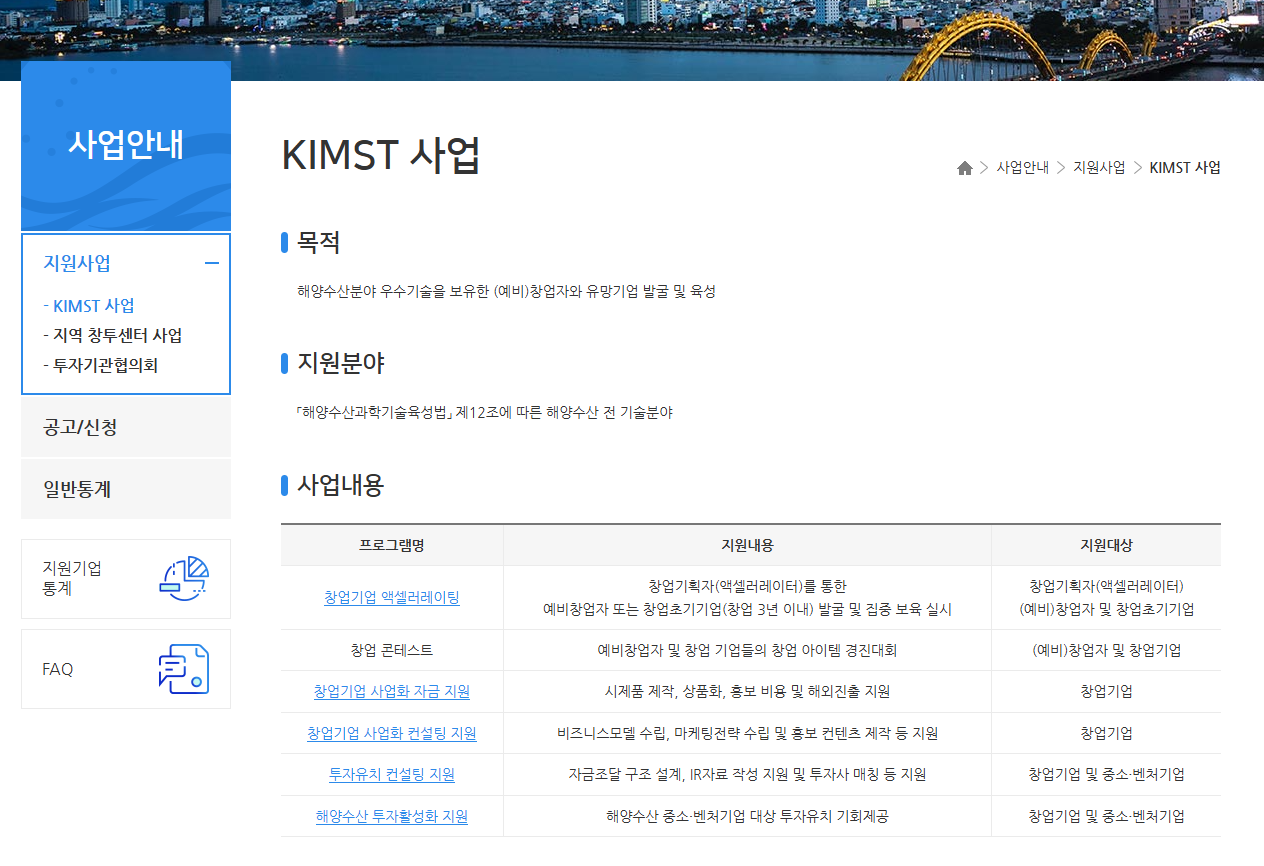Open the 창업기업 액셀러레이팅 link
This screenshot has height=866, width=1264.
[x=392, y=597]
